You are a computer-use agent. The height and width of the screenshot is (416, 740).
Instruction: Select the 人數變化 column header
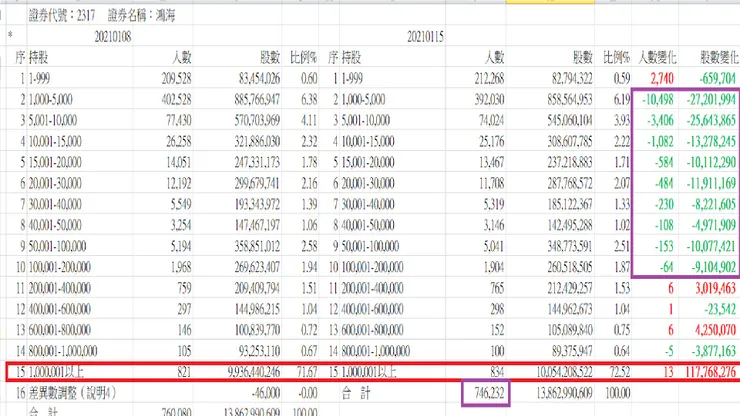point(657,58)
